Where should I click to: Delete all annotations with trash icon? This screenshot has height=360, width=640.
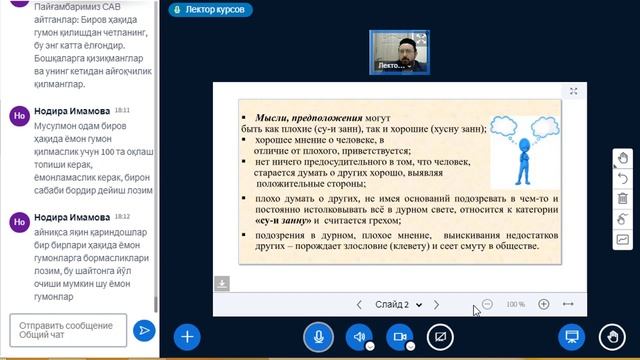tap(622, 198)
